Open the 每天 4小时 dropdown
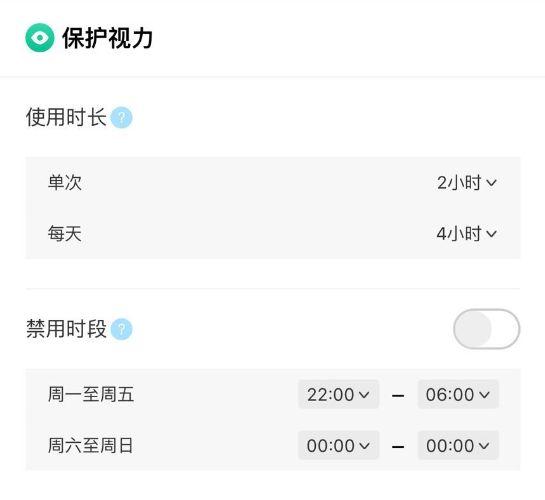This screenshot has height=500, width=545. coord(467,233)
